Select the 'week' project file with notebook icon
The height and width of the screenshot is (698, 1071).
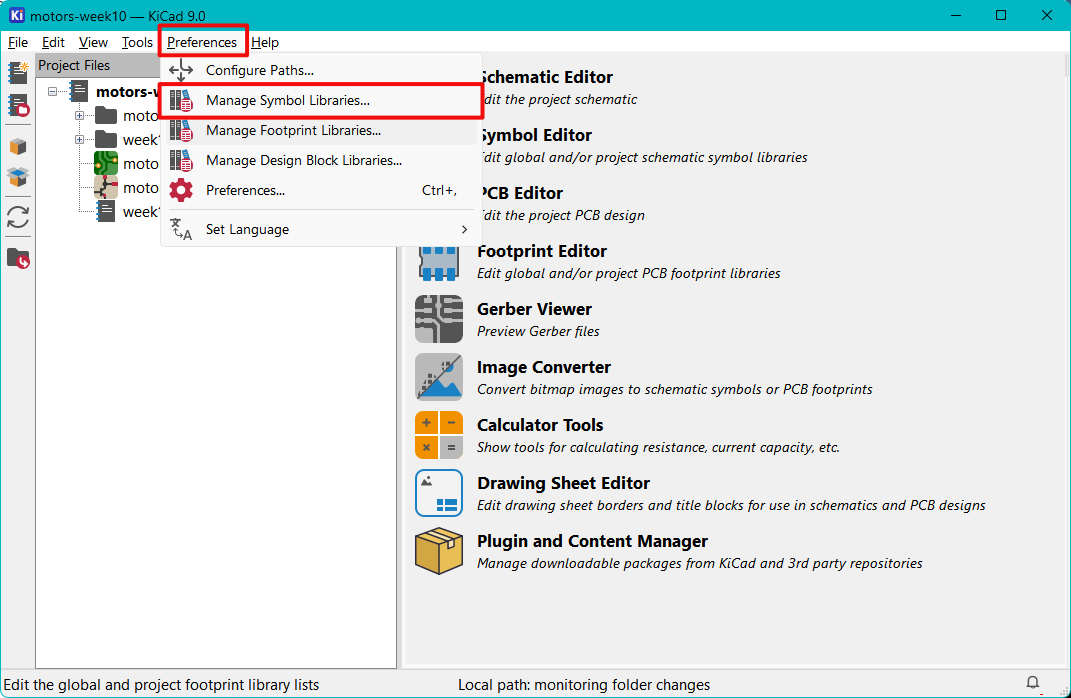(x=126, y=212)
